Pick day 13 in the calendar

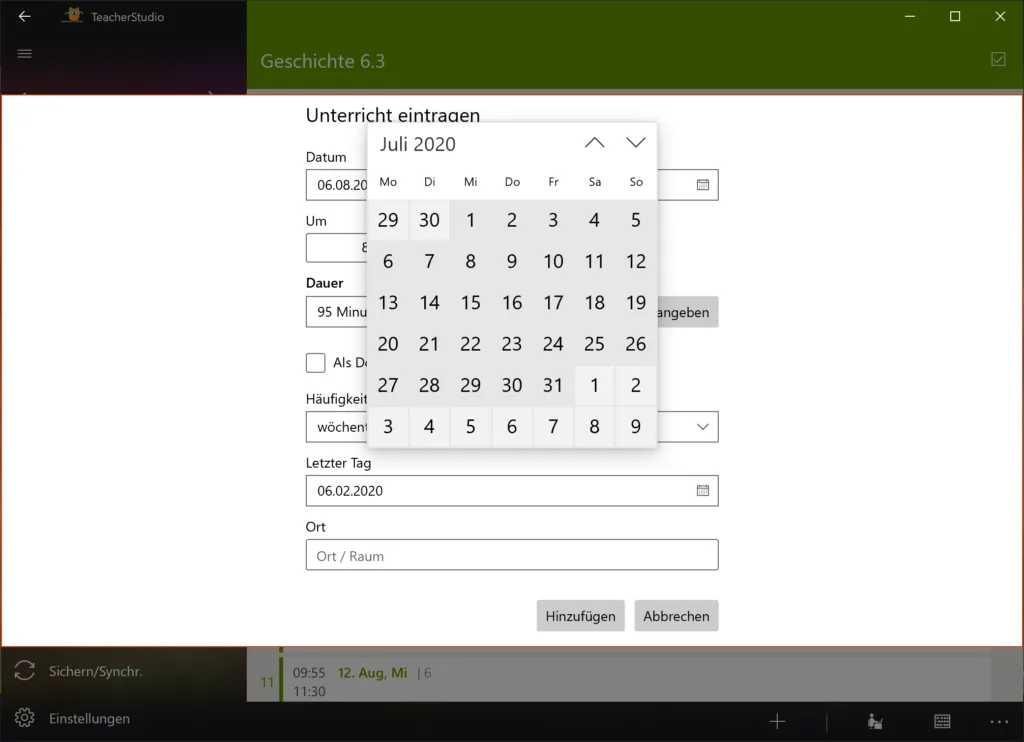click(388, 303)
